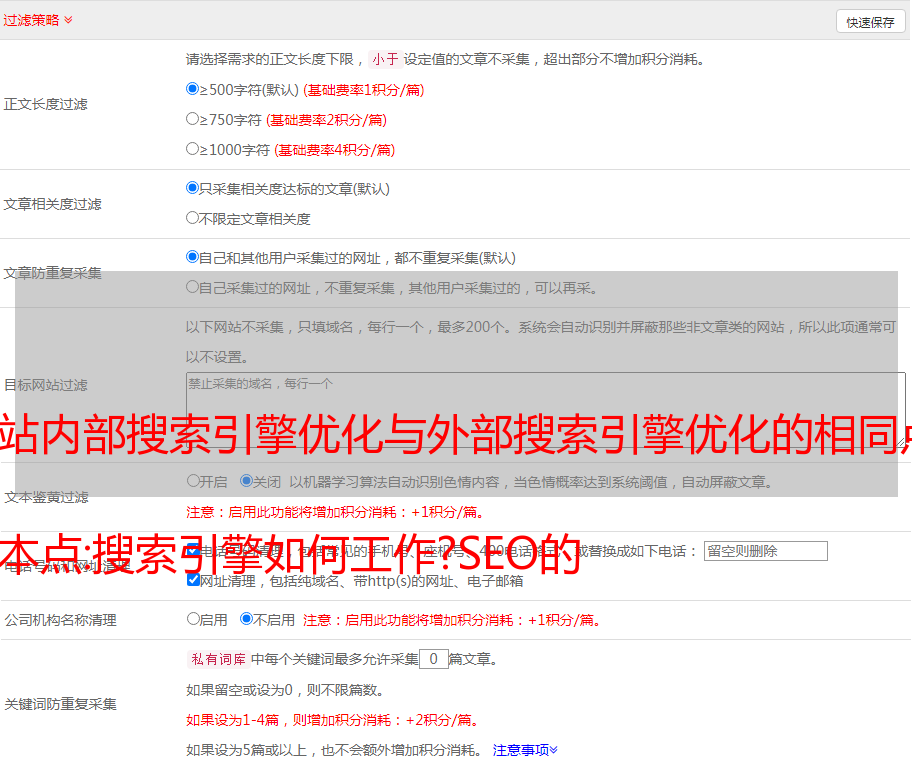Click red text 基础费率4积分/篇
Viewport: 912px width, 768px height.
pyautogui.click(x=334, y=150)
